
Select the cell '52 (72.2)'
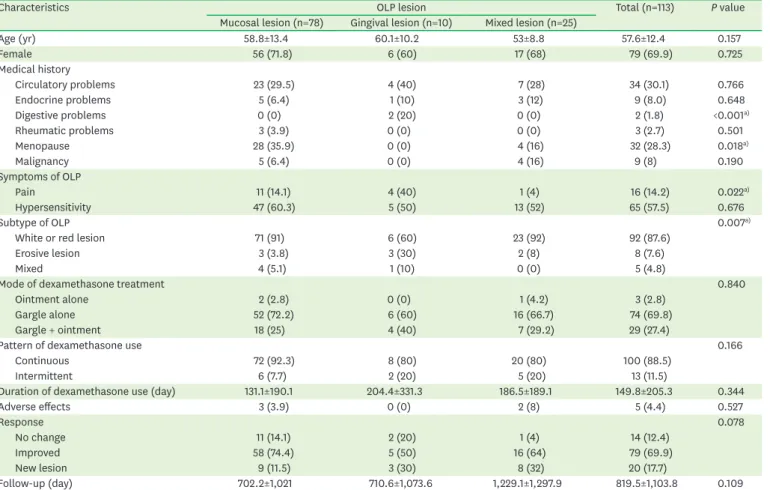point(274,315)
